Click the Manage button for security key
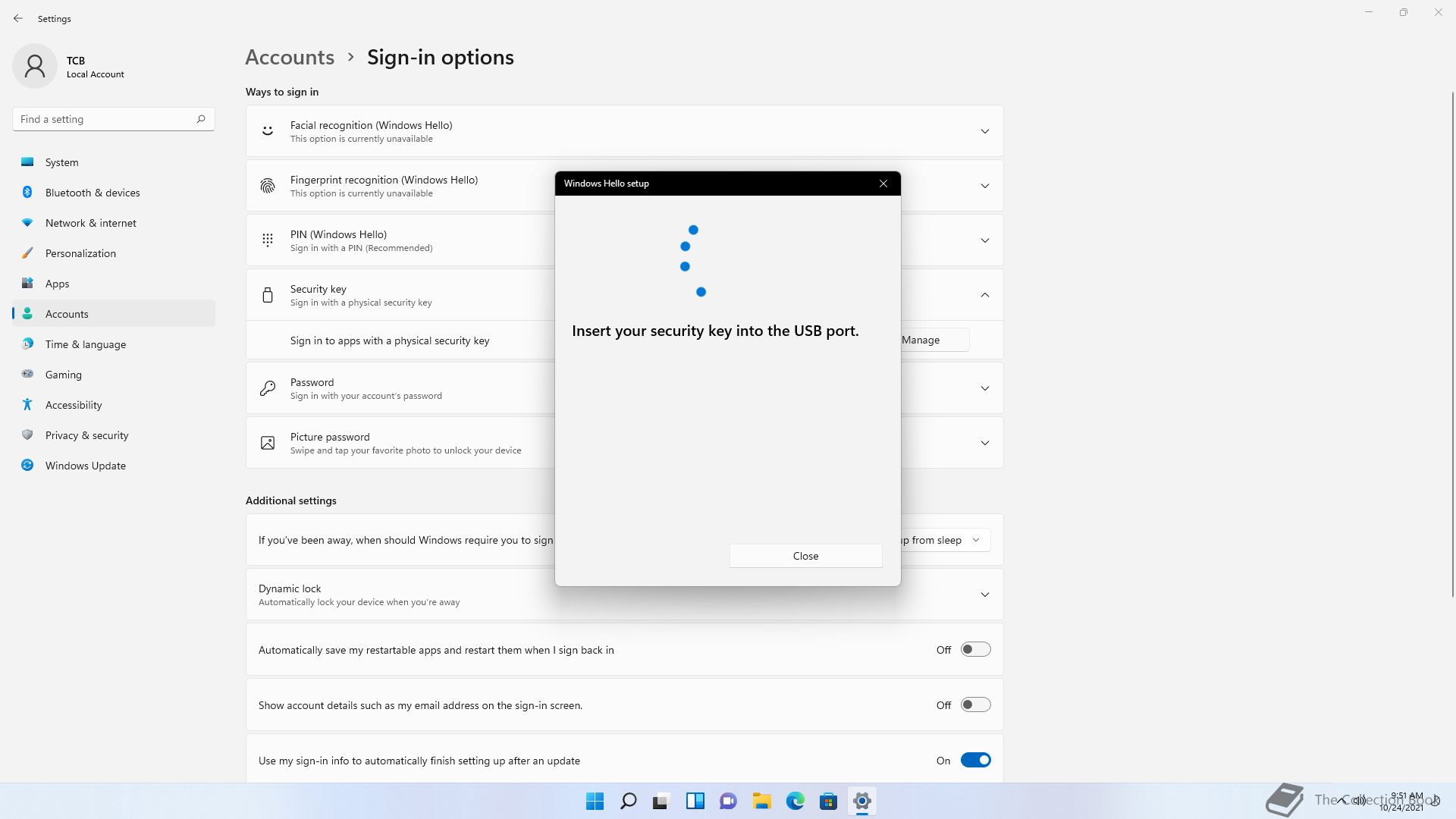The image size is (1456, 819). point(934,340)
